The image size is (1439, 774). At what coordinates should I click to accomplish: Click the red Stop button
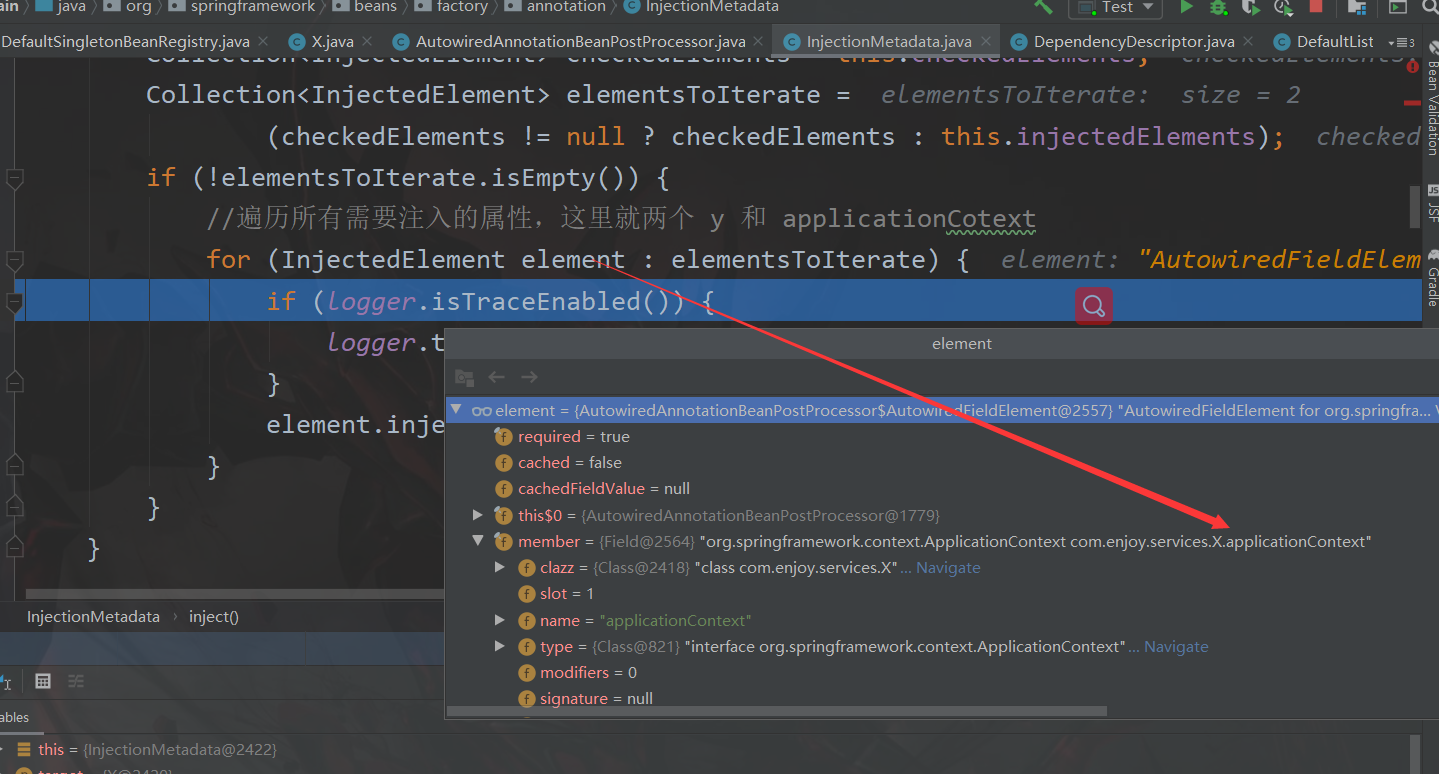(1315, 6)
